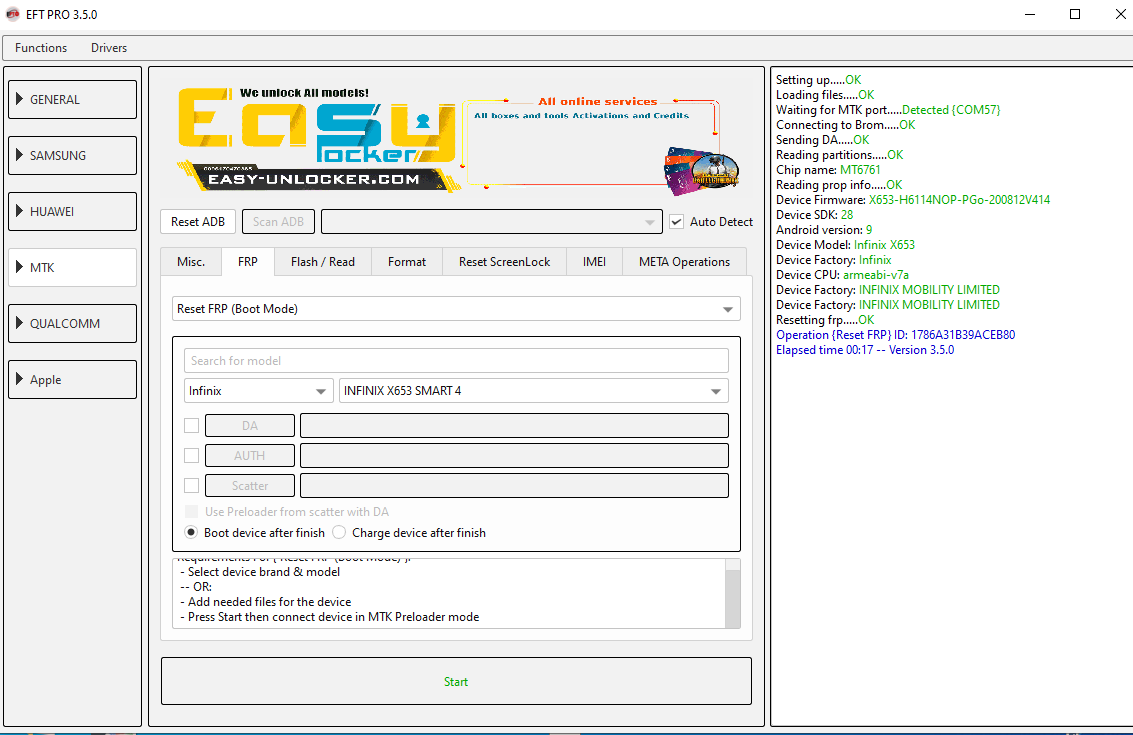The image size is (1133, 735).
Task: Expand the QUALCOMM category
Action: (x=72, y=324)
